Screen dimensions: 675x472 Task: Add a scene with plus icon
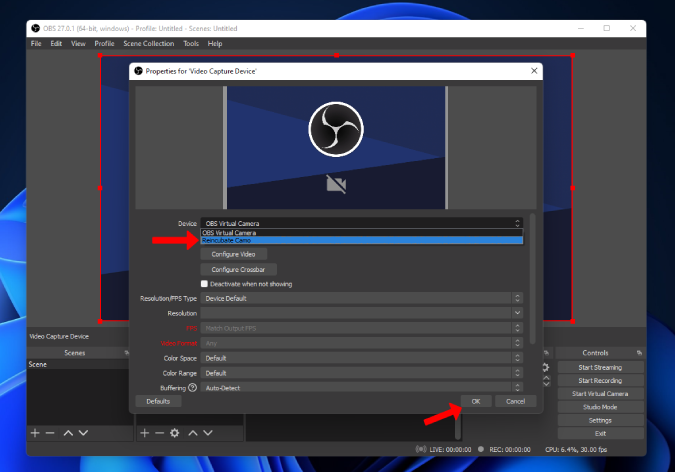[x=35, y=433]
